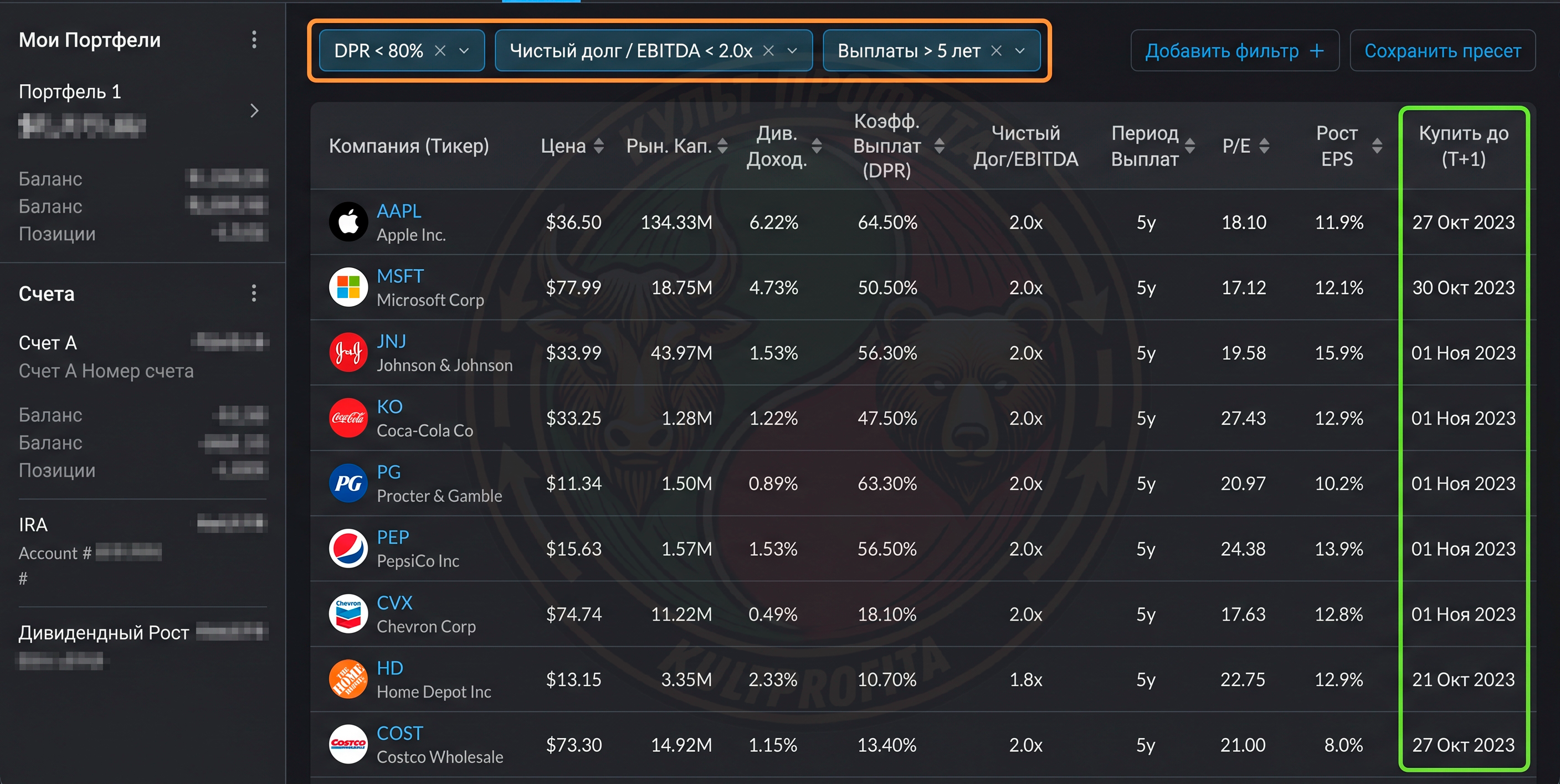Screen dimensions: 1560x784
Task: Click the Счет A Номер счета text
Action: [106, 371]
